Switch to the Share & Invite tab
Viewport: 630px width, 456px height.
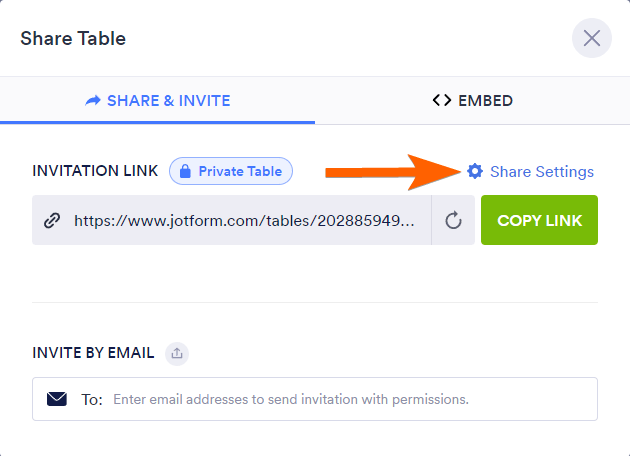point(158,101)
